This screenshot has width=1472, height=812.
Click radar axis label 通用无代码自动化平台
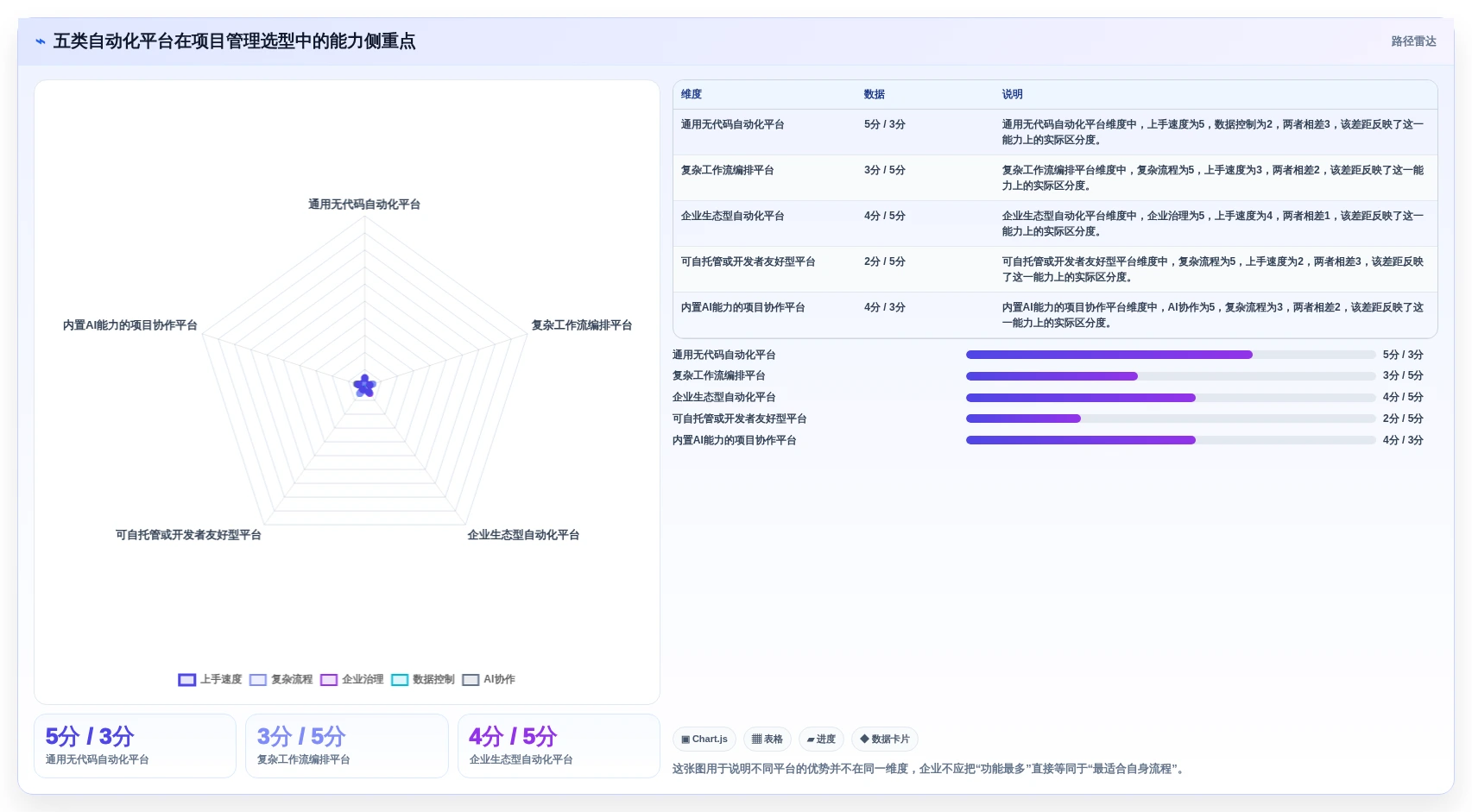pos(364,205)
